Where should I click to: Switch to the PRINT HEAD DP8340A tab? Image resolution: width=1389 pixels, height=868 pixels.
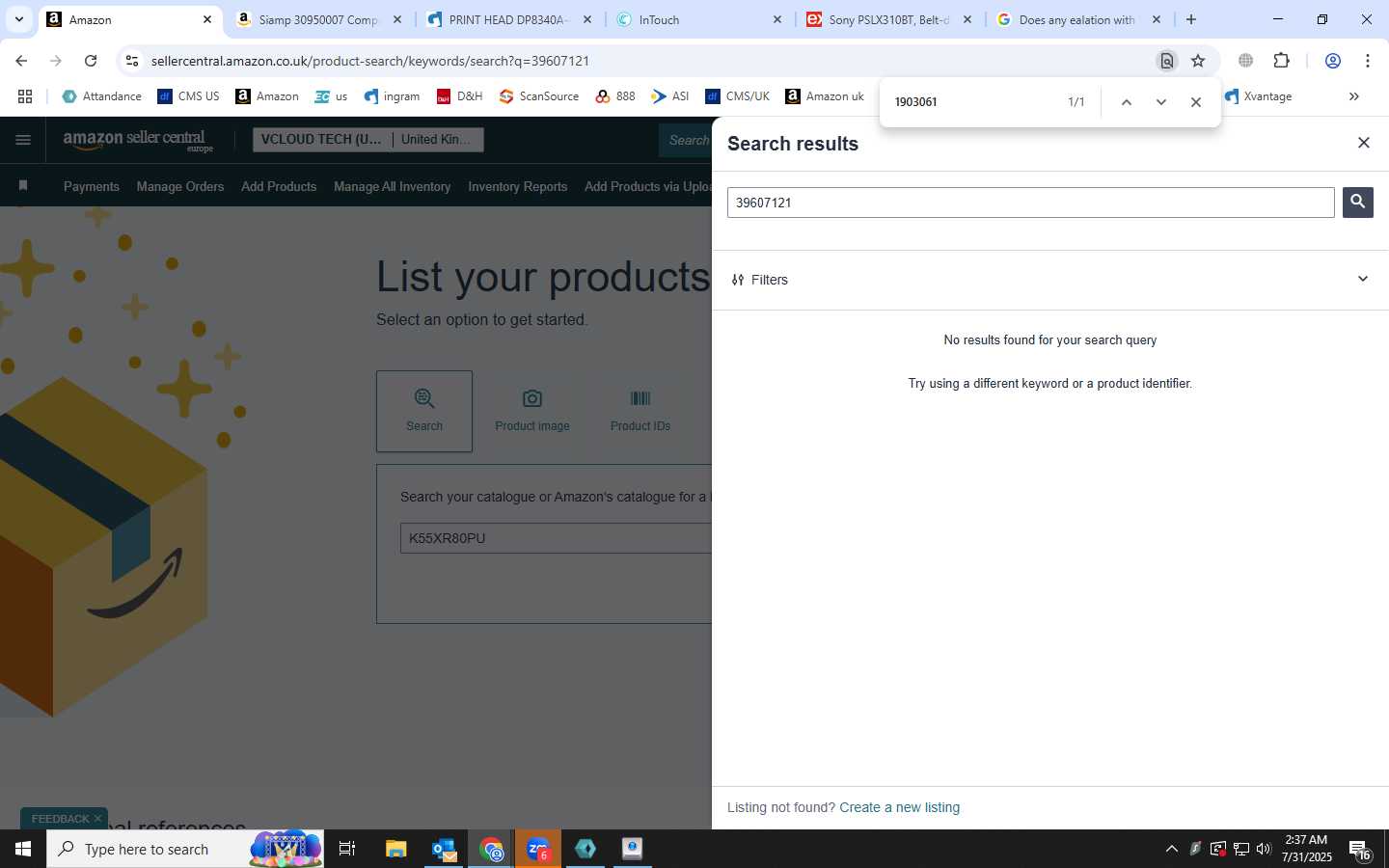(509, 19)
